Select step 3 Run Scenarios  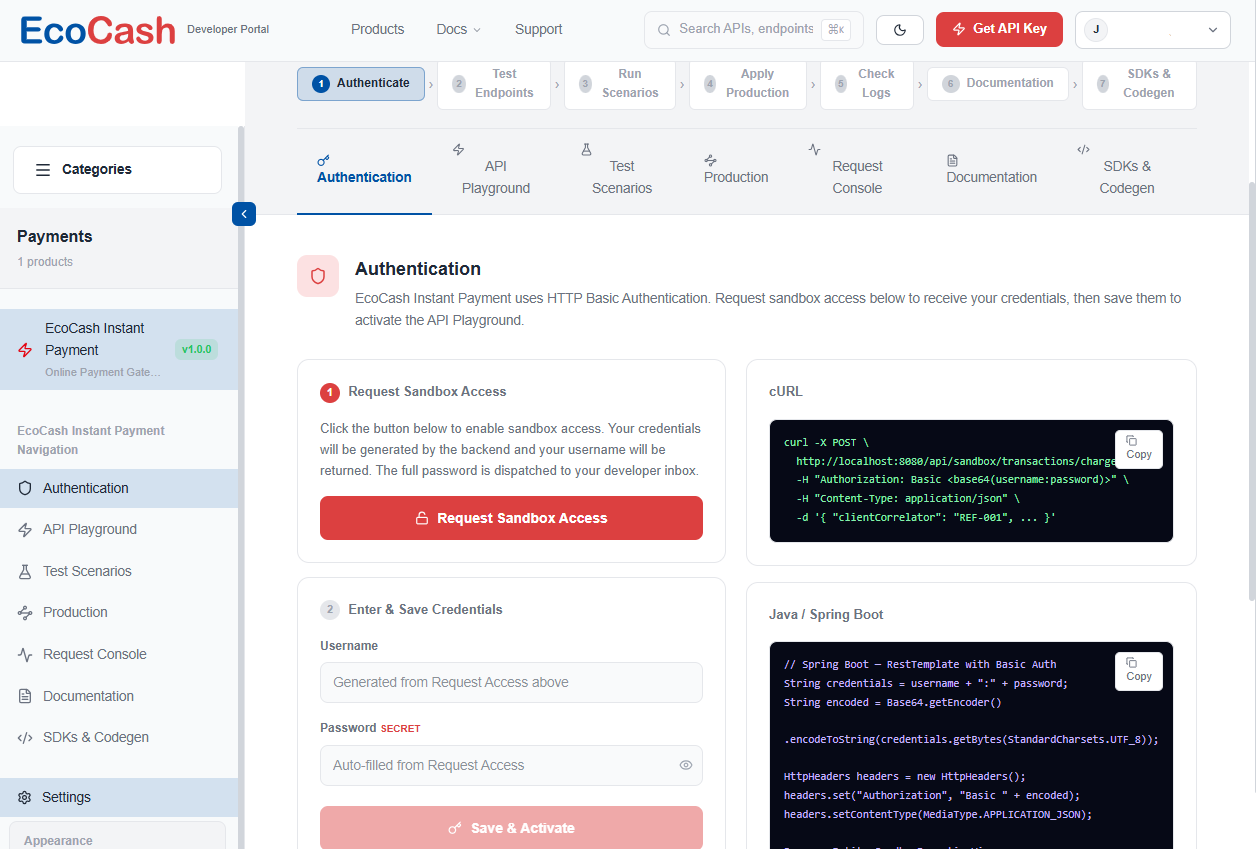[x=620, y=83]
